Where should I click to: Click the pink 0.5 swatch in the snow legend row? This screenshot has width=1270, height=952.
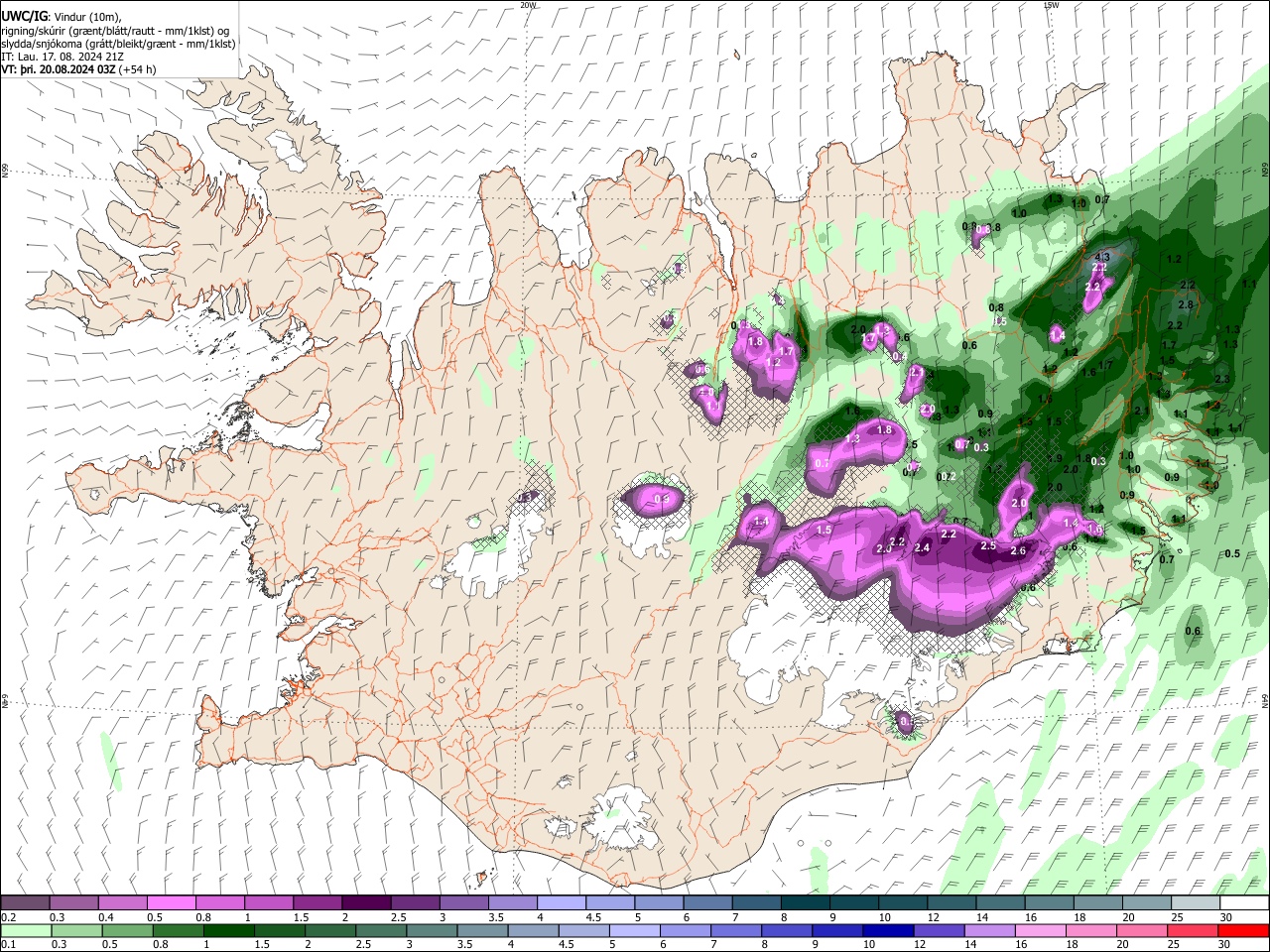[x=171, y=903]
